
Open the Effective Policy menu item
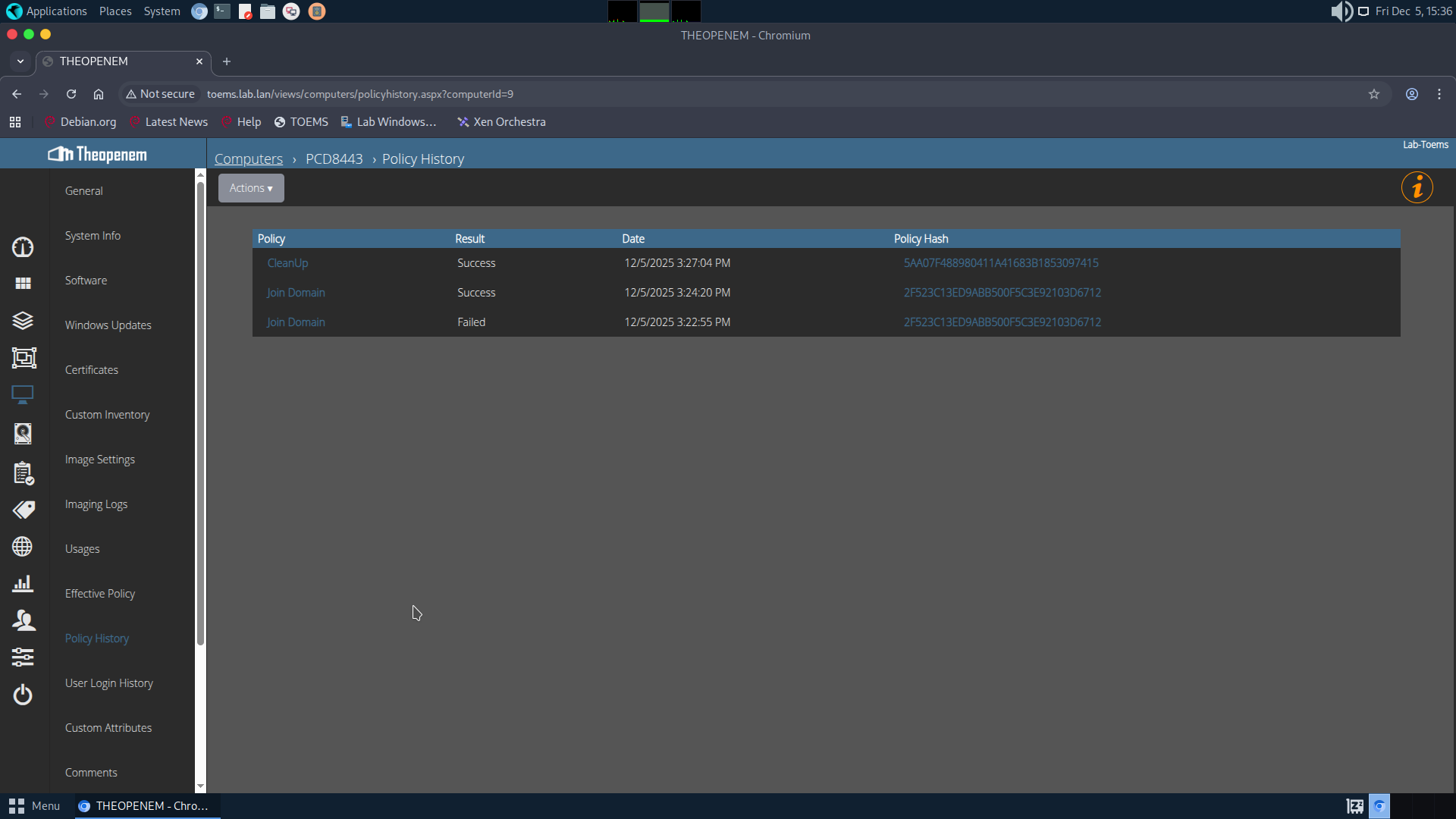pos(100,594)
